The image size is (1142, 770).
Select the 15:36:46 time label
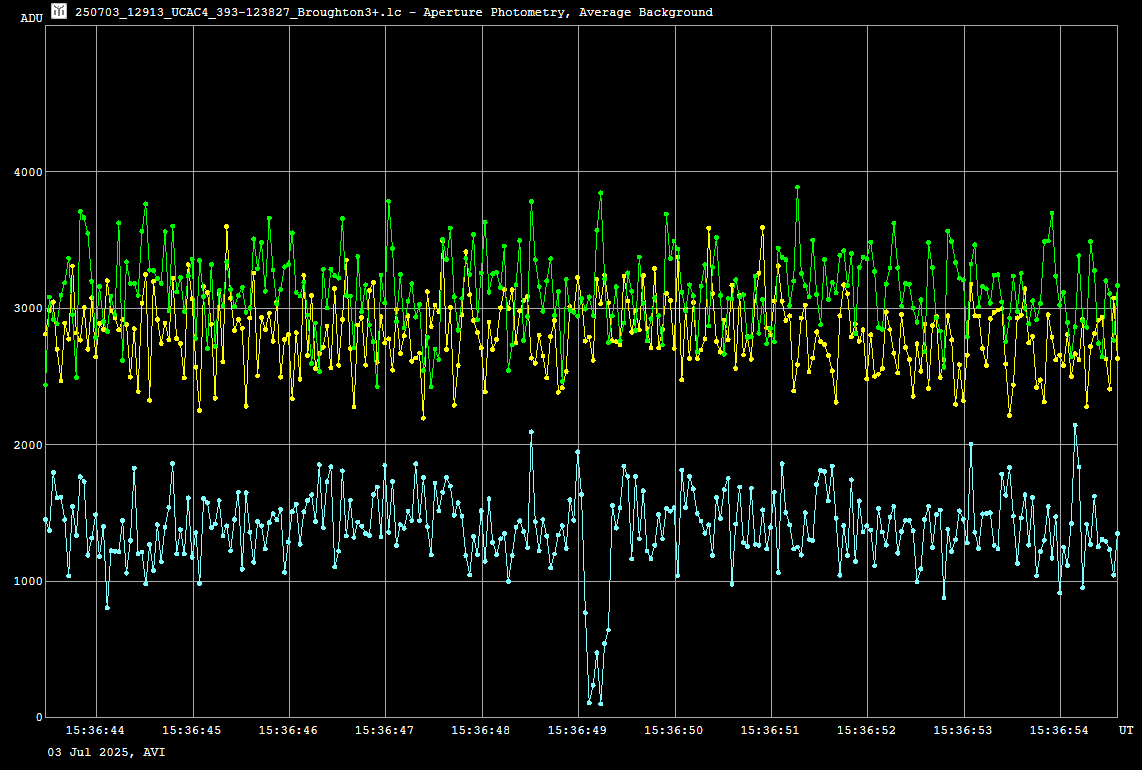[288, 731]
